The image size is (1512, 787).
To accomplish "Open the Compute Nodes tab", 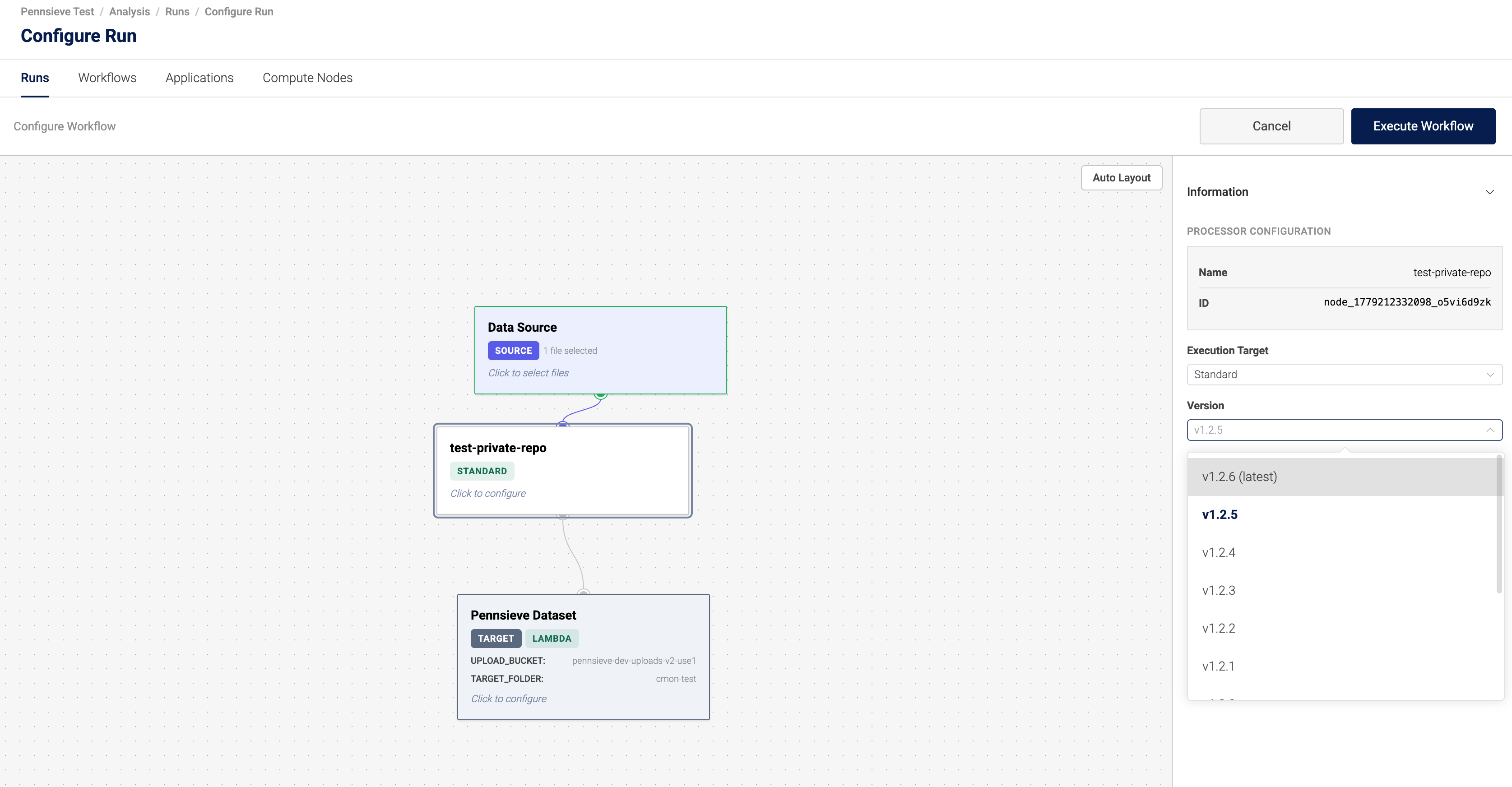I will (307, 78).
